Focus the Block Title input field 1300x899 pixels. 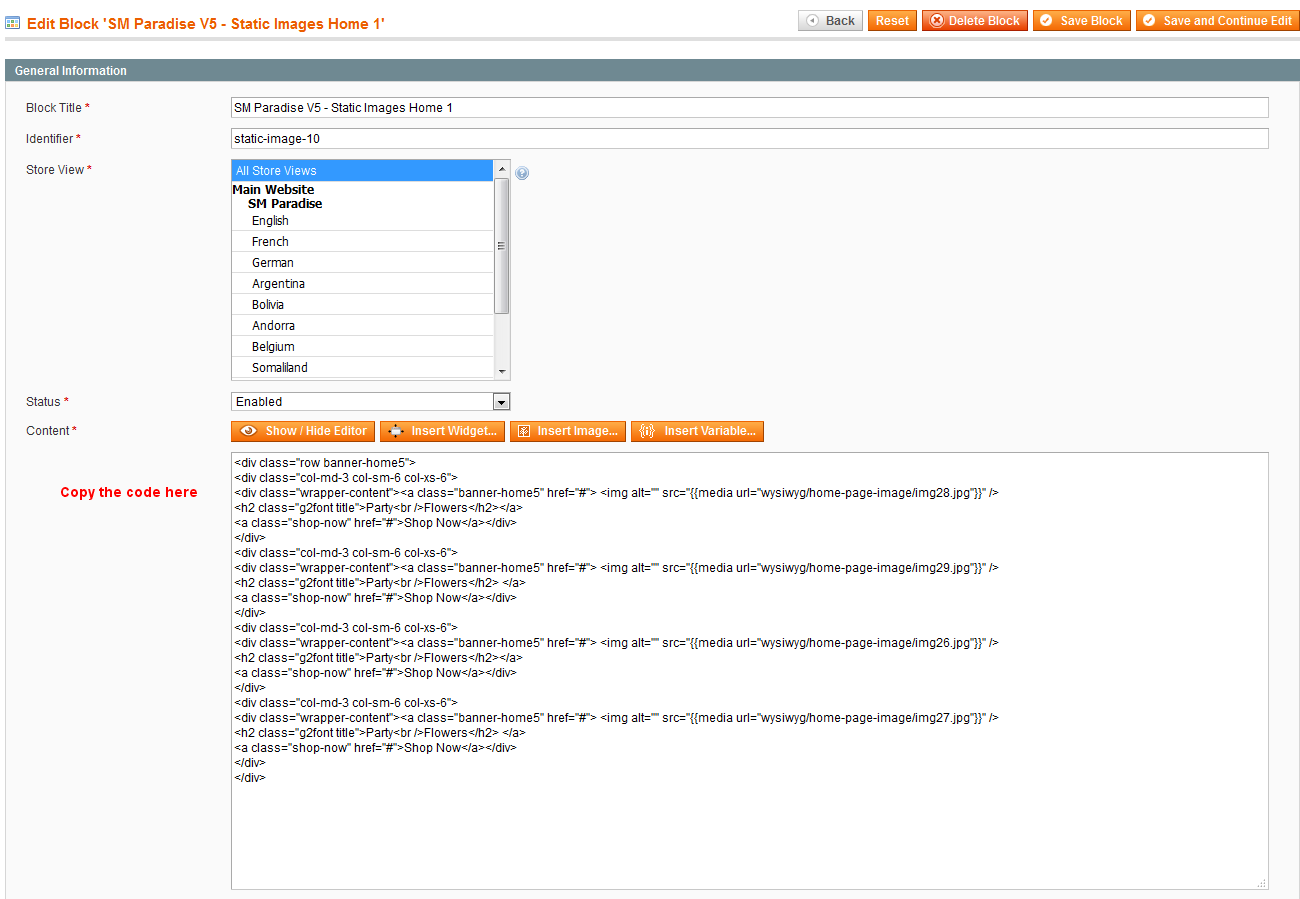tap(749, 107)
